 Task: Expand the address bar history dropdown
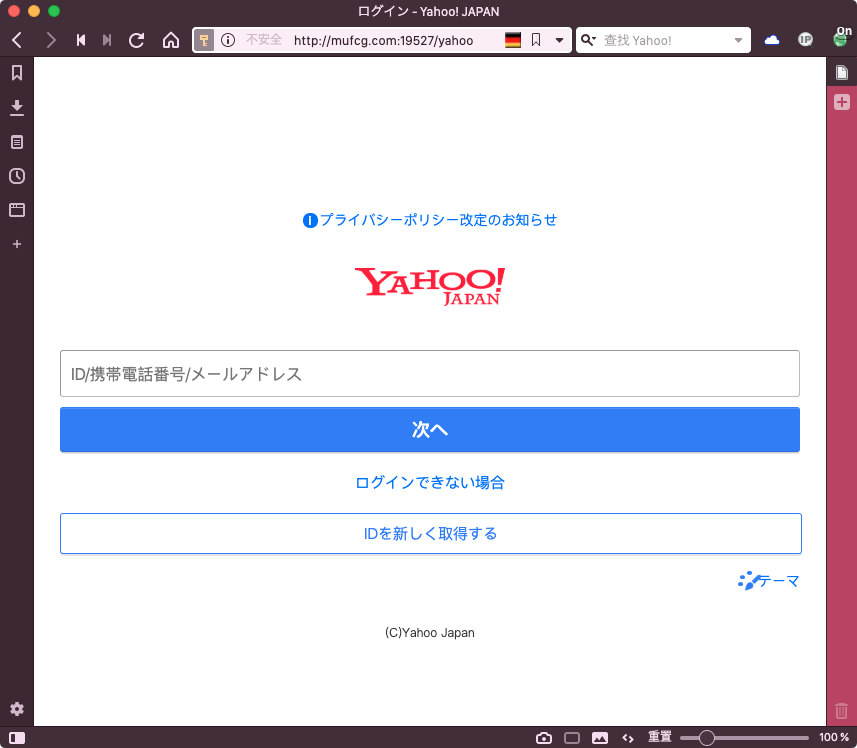point(559,40)
